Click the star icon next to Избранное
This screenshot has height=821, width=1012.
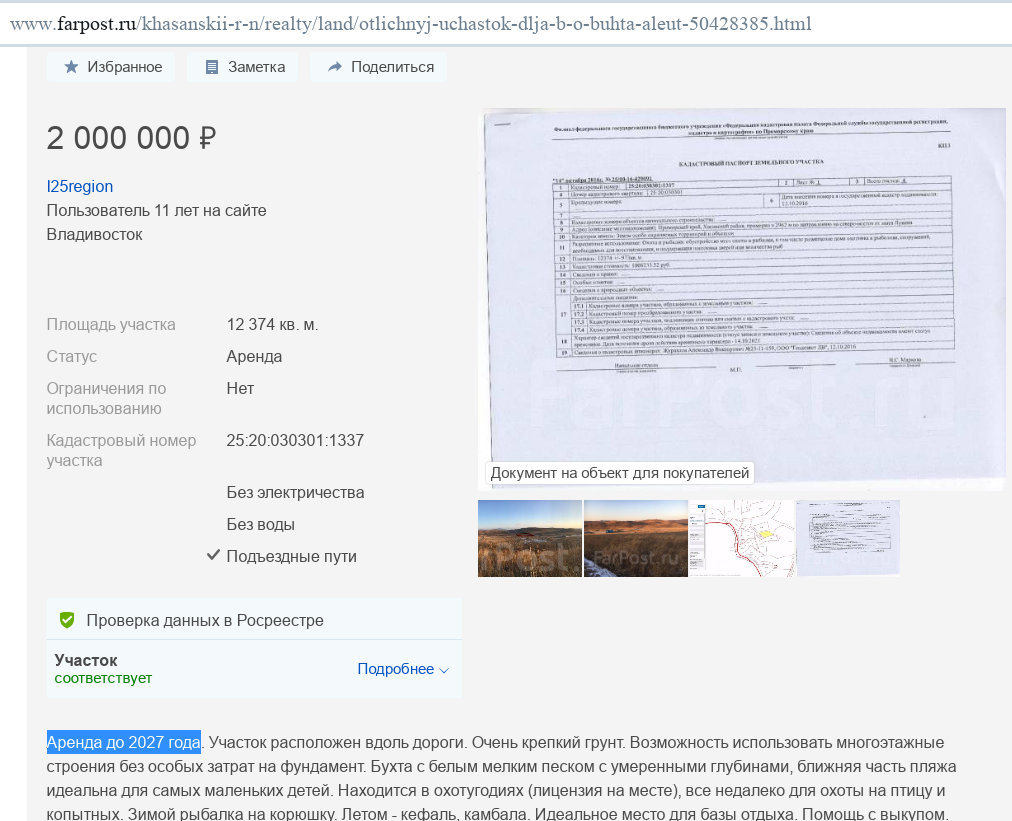pyautogui.click(x=71, y=66)
